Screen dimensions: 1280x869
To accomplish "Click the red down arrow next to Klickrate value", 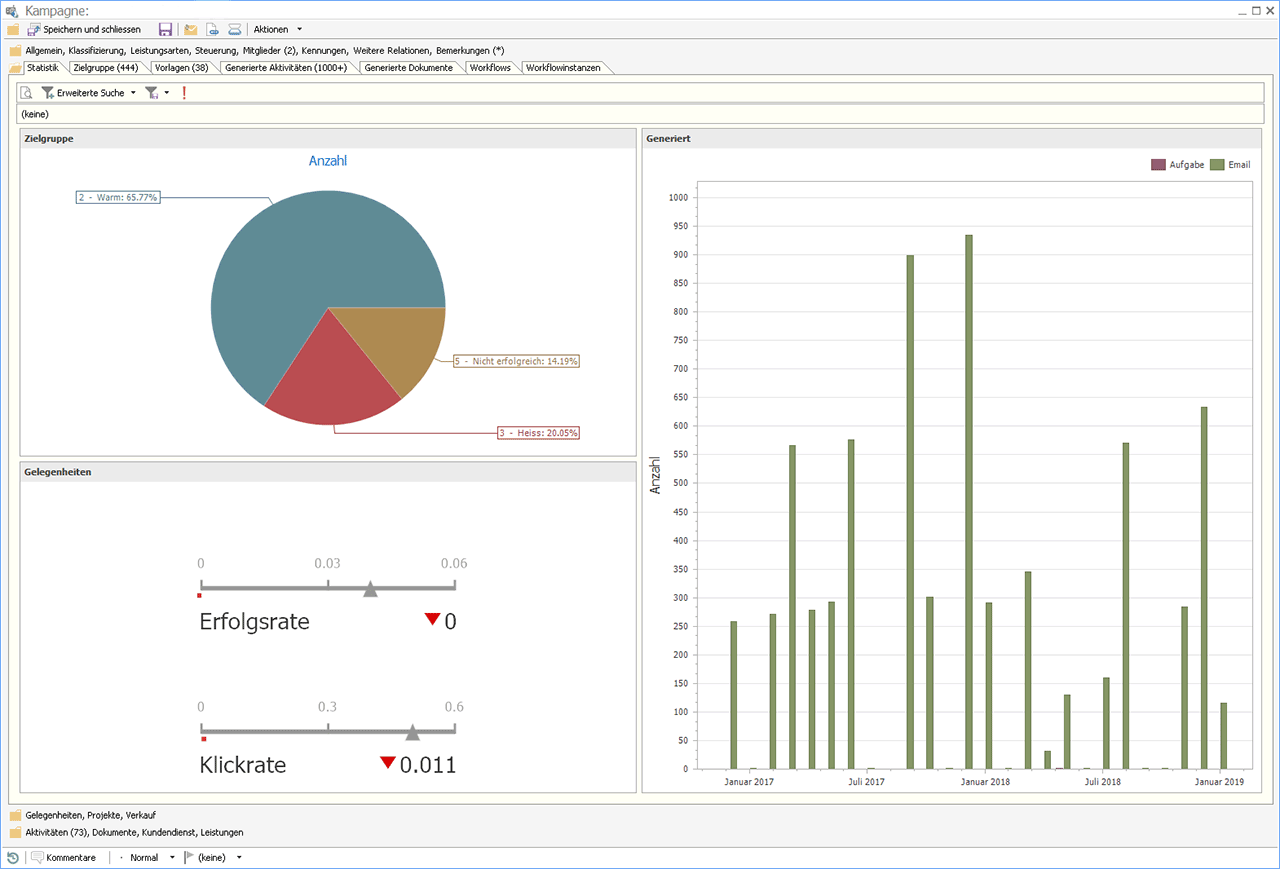I will (x=388, y=763).
